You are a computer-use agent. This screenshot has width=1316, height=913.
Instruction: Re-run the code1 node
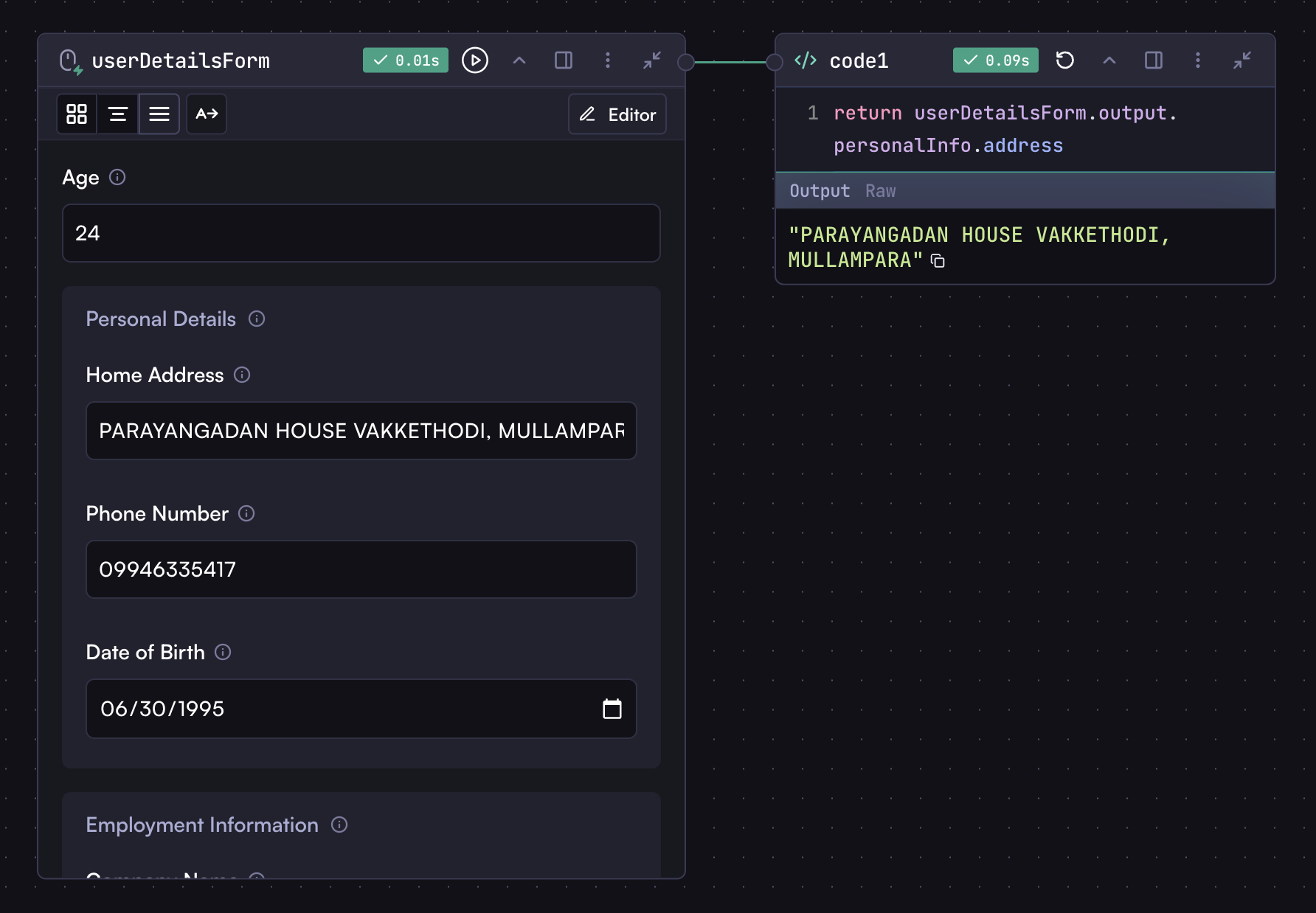1065,60
